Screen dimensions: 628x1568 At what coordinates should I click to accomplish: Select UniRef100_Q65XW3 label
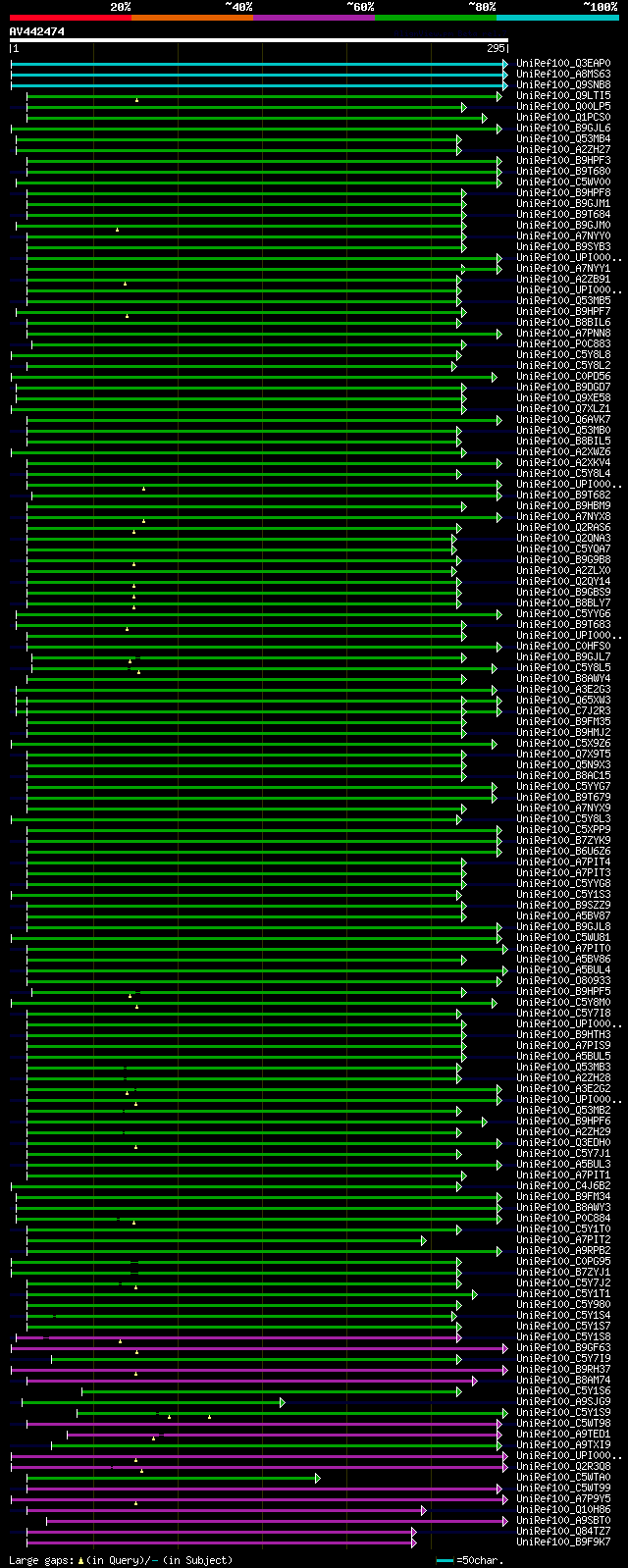click(x=563, y=700)
